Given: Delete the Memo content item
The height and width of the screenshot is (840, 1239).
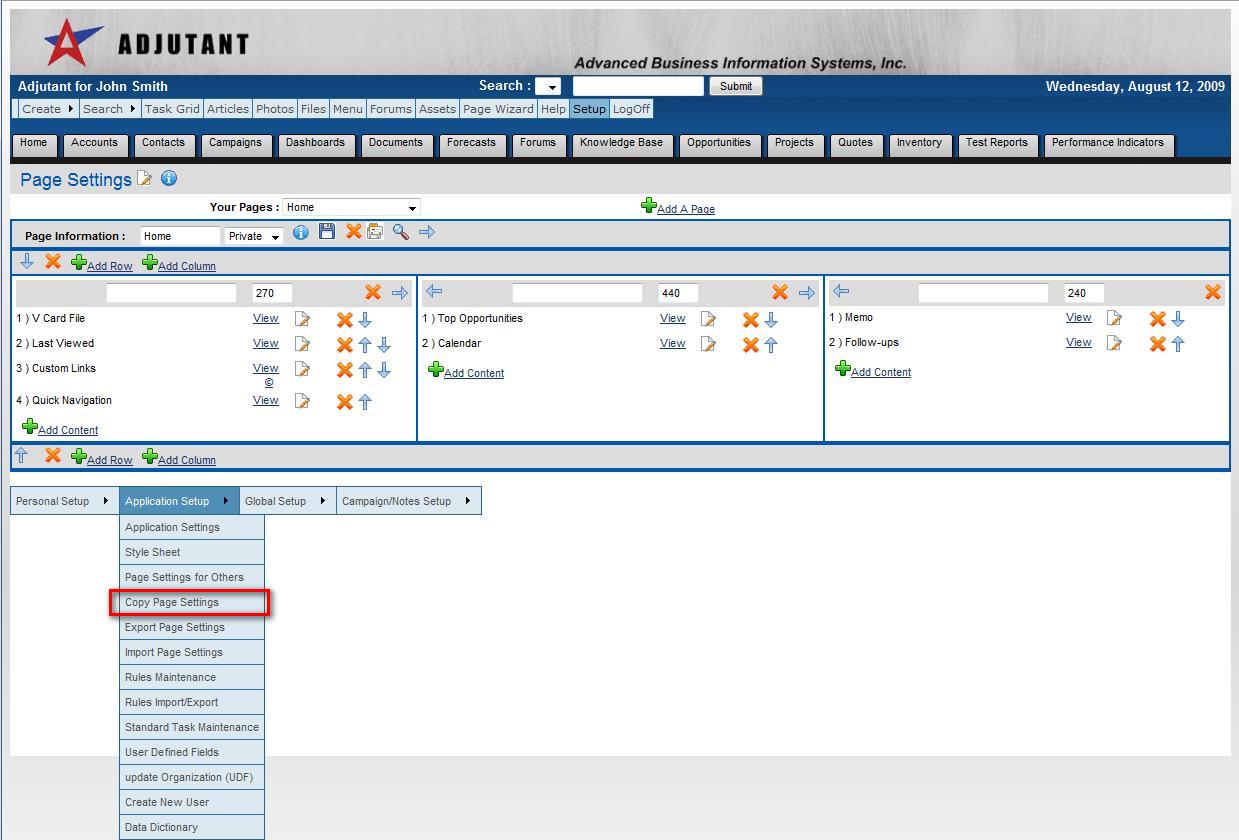Looking at the screenshot, I should (1157, 319).
